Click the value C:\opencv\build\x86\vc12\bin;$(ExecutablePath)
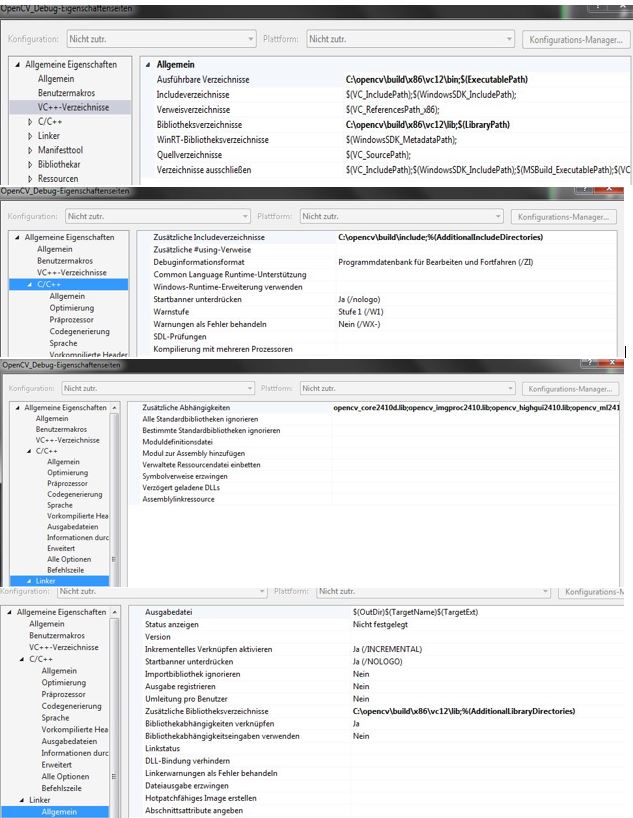This screenshot has width=633, height=818. coord(436,80)
